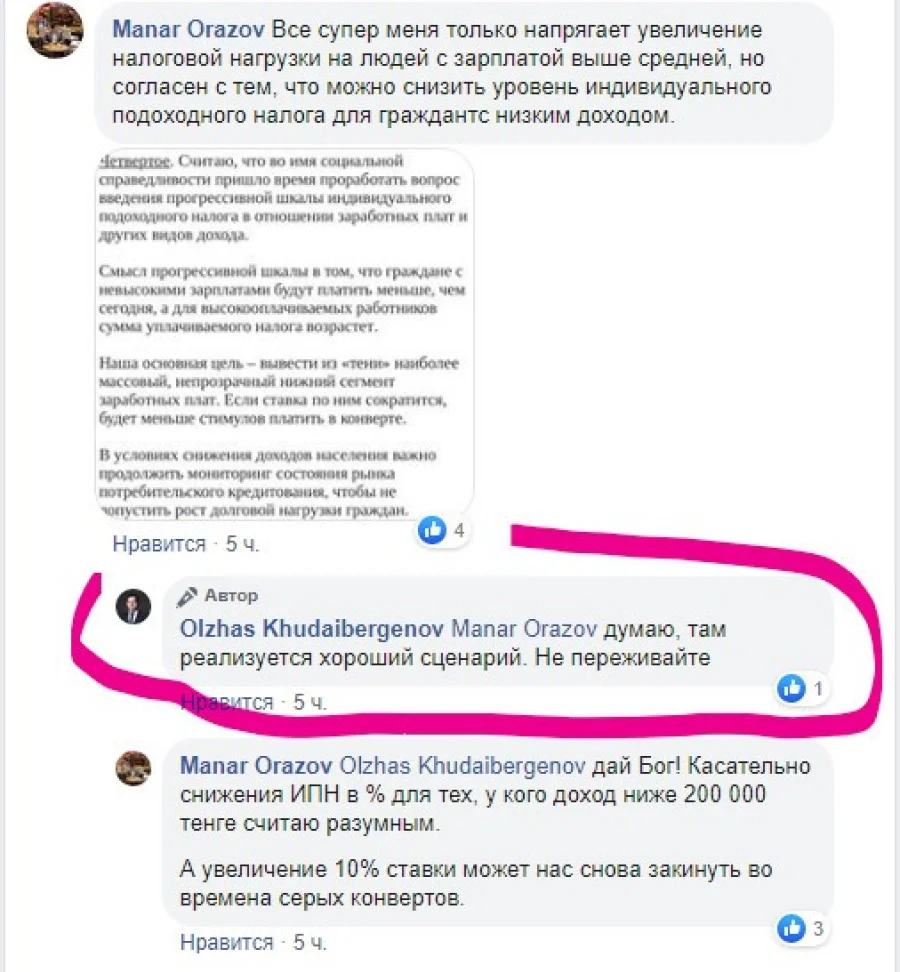Open Manar Orazov's top comment avatar
The height and width of the screenshot is (972, 900).
tap(55, 30)
